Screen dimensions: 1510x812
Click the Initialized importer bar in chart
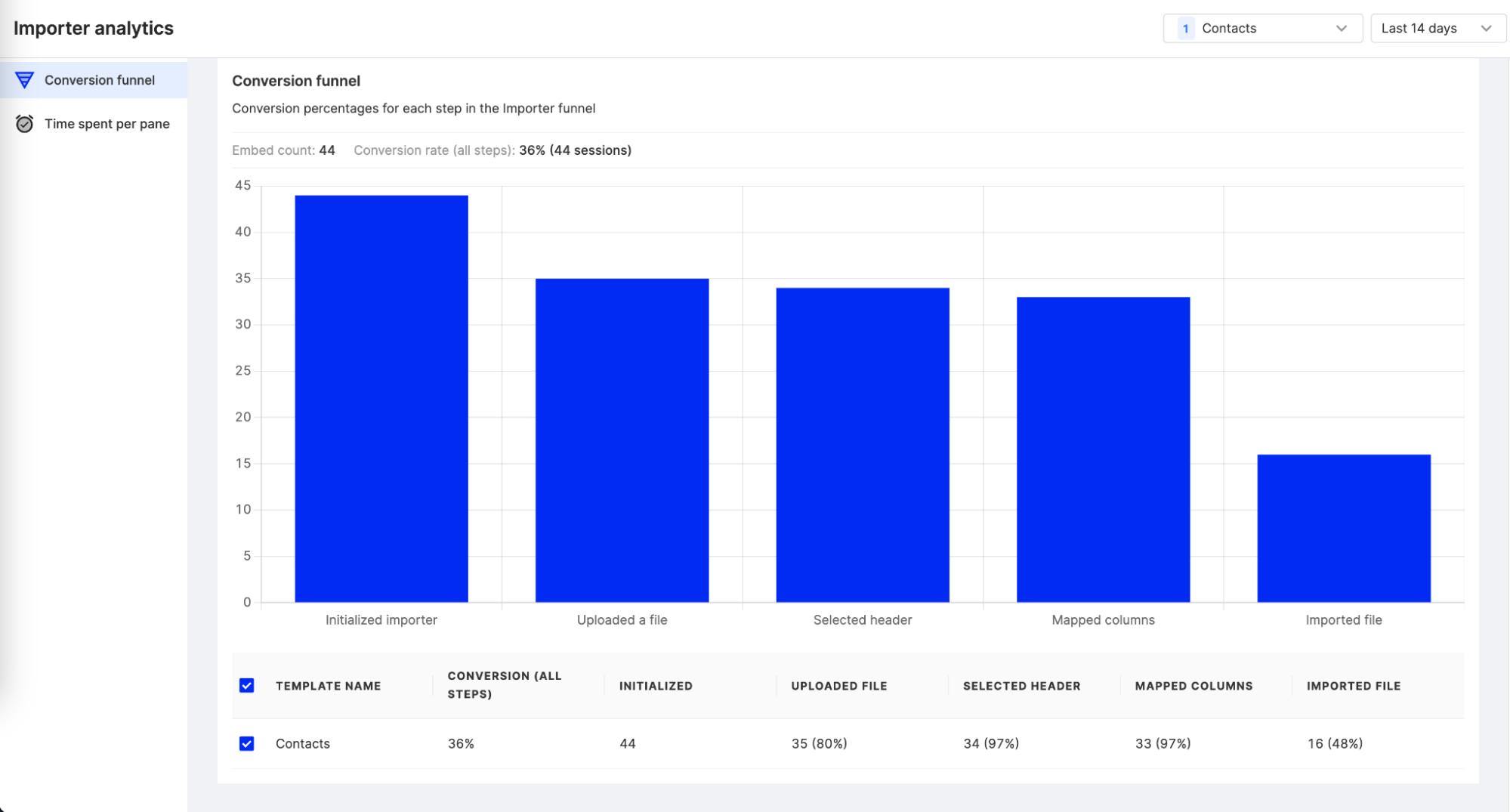[x=381, y=399]
